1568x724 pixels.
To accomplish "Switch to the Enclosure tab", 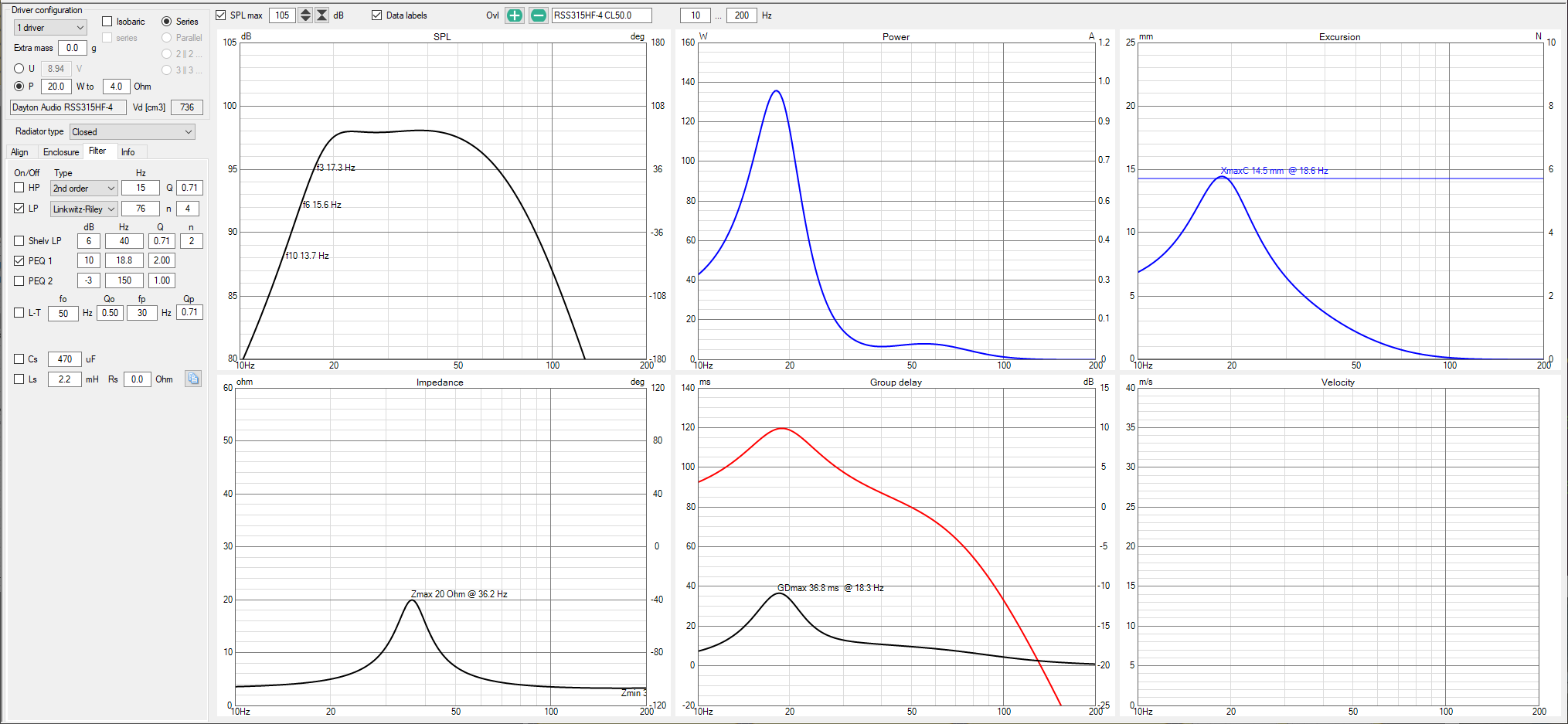I will click(61, 152).
